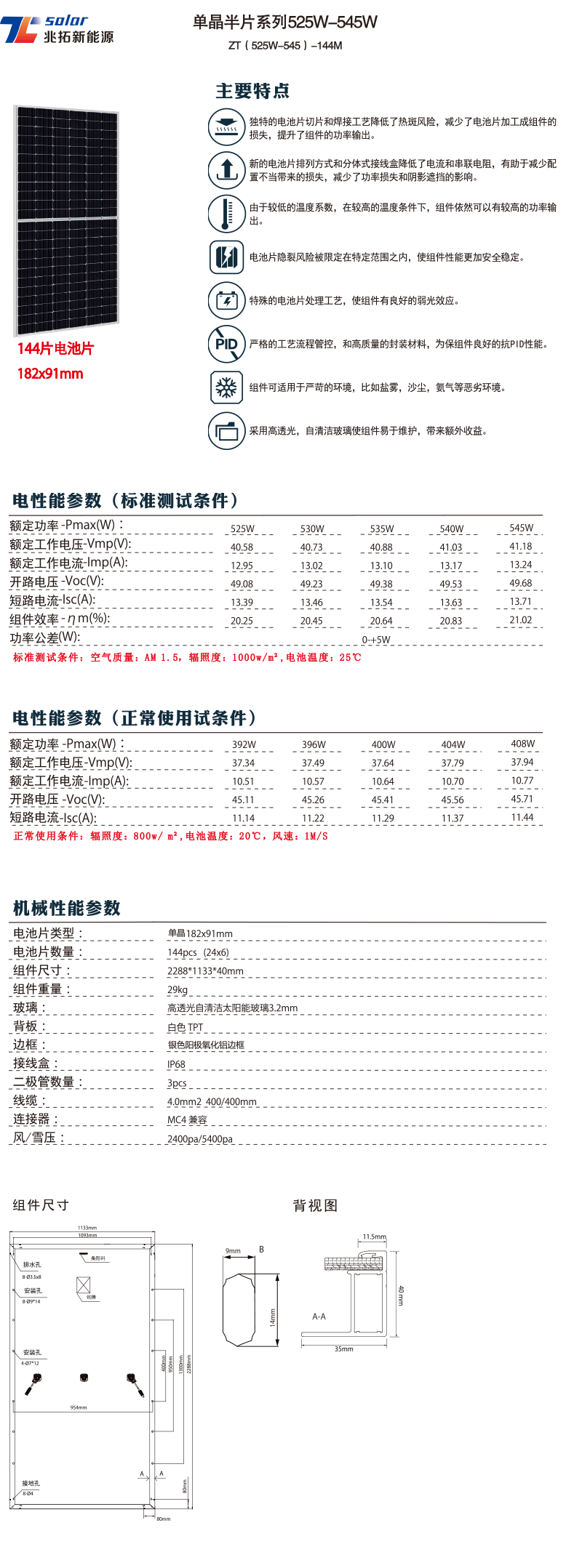The height and width of the screenshot is (1568, 582).
Task: Click the red 正常使用条件 note line
Action: (171, 836)
